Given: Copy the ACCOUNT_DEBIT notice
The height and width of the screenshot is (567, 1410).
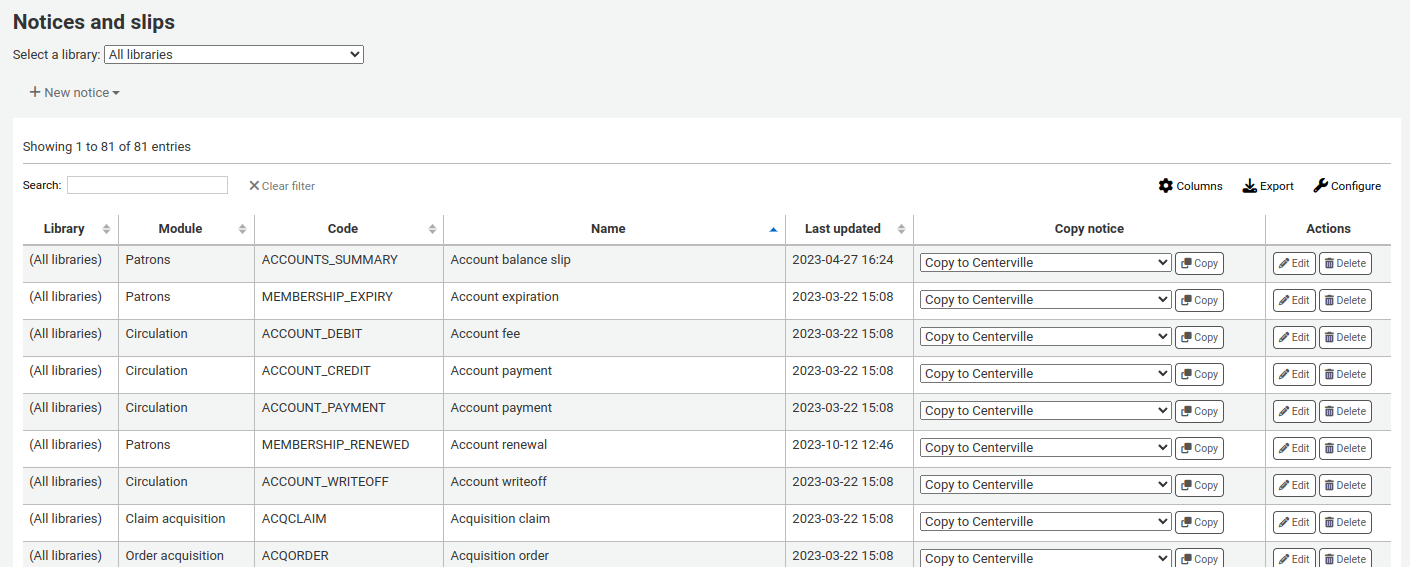Looking at the screenshot, I should (1199, 338).
